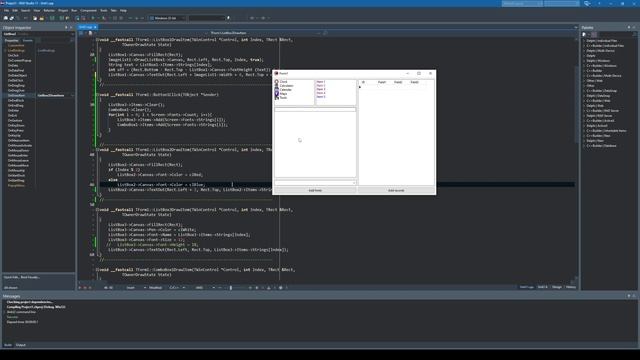The image size is (640, 360).
Task: Open the C/C++ language dropdown in status bar
Action: pyautogui.click(x=177, y=288)
